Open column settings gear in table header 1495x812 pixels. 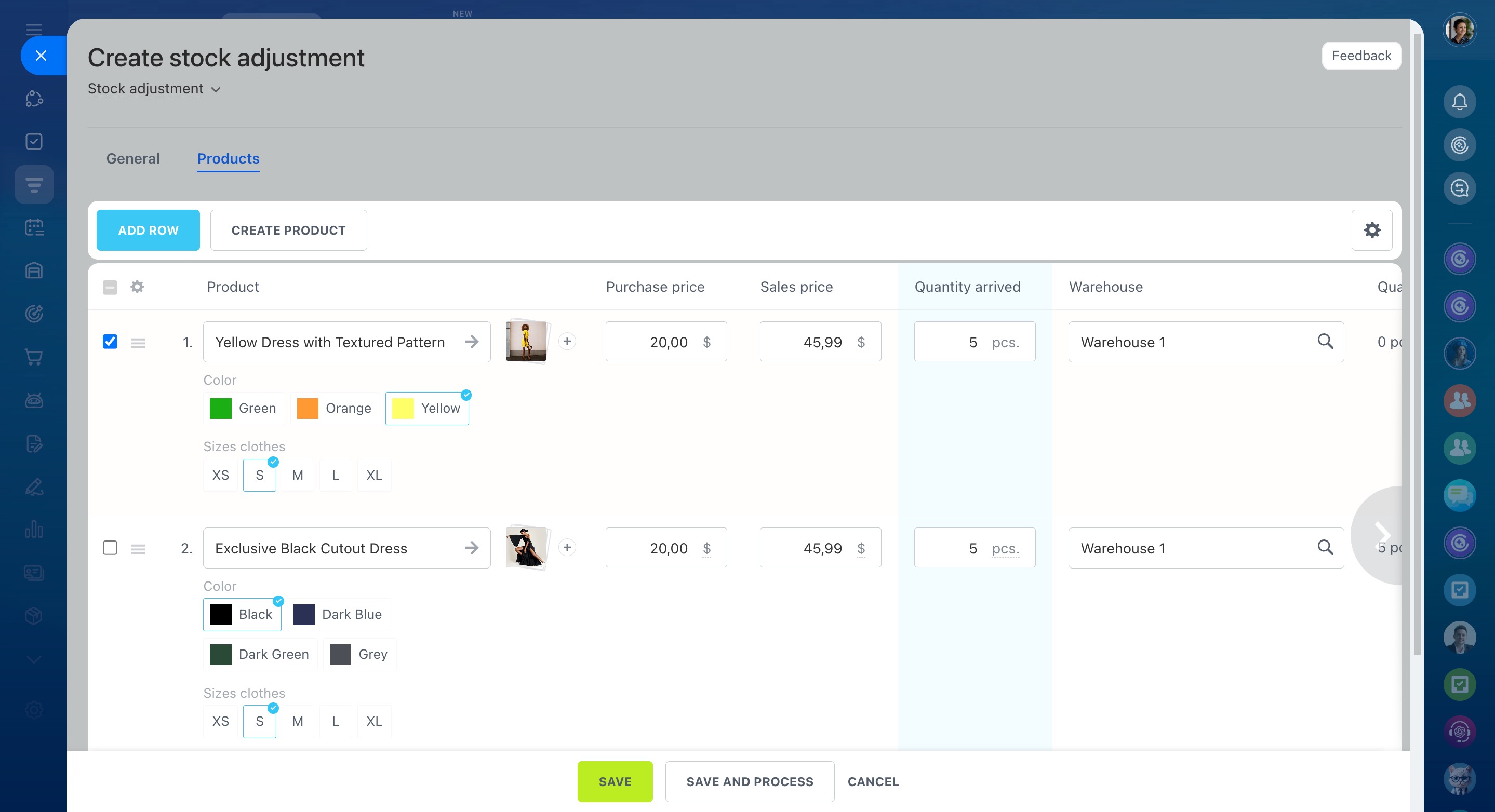137,287
